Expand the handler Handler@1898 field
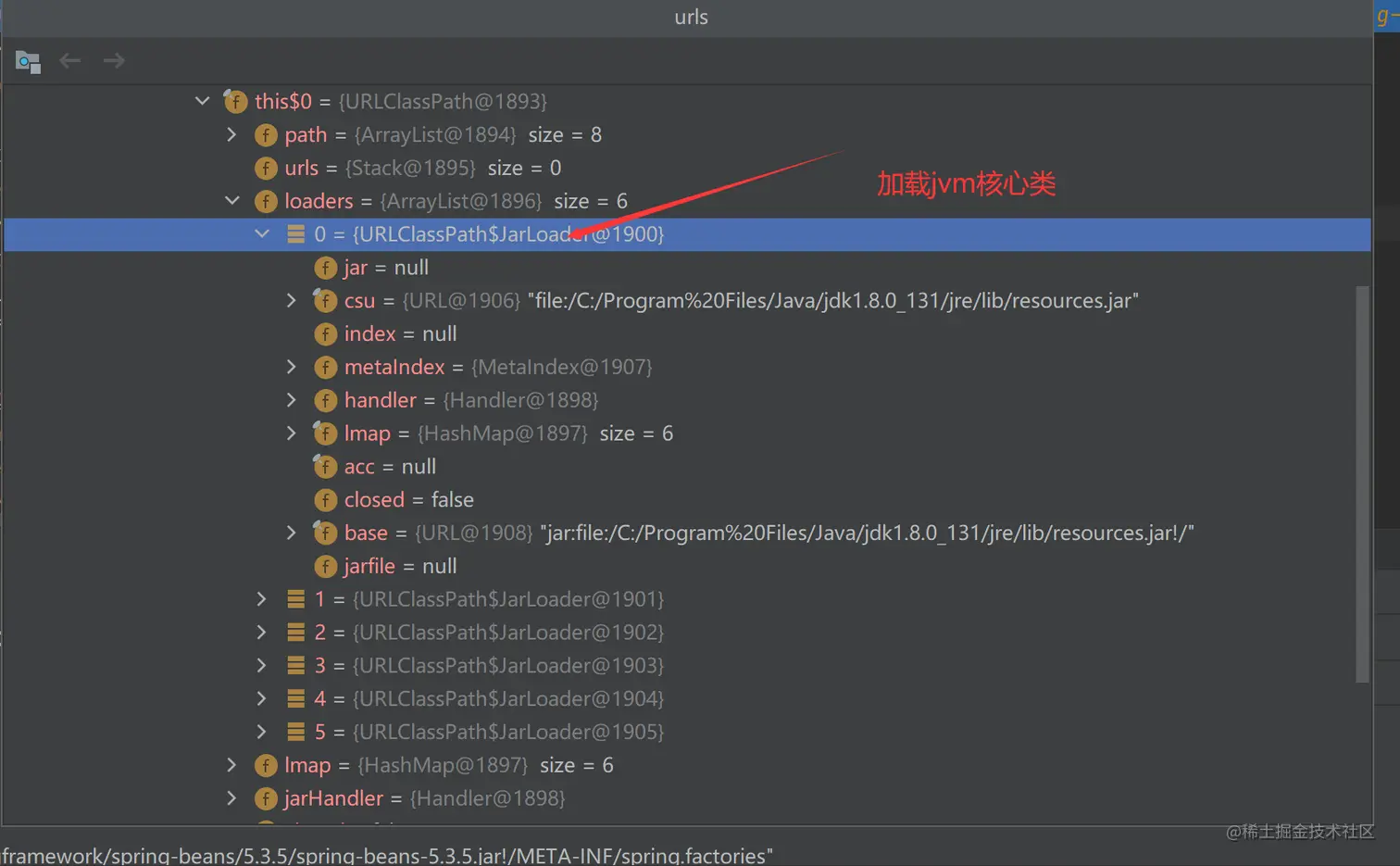The width and height of the screenshot is (1400, 866). click(291, 400)
